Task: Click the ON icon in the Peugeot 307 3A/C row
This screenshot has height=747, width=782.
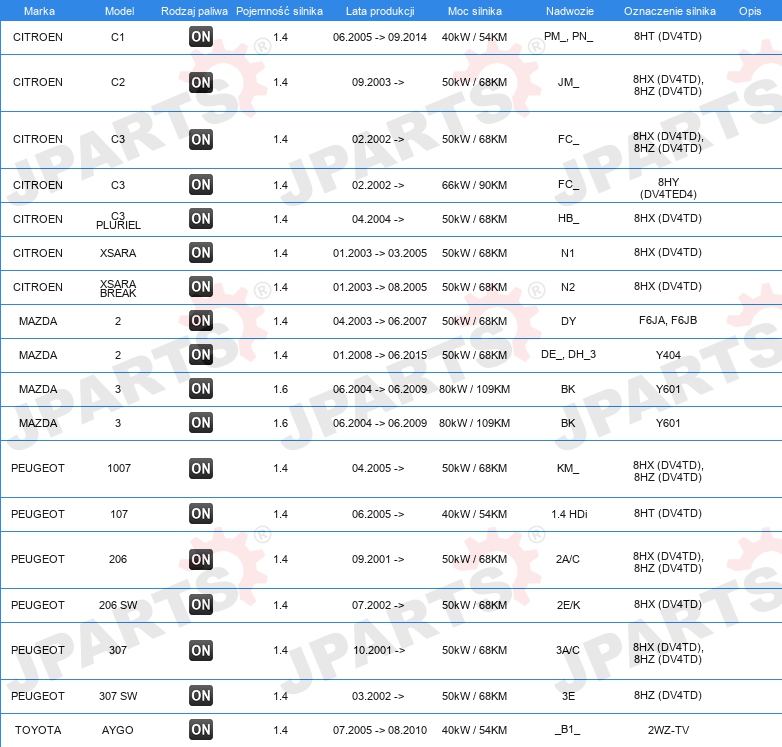Action: point(201,650)
